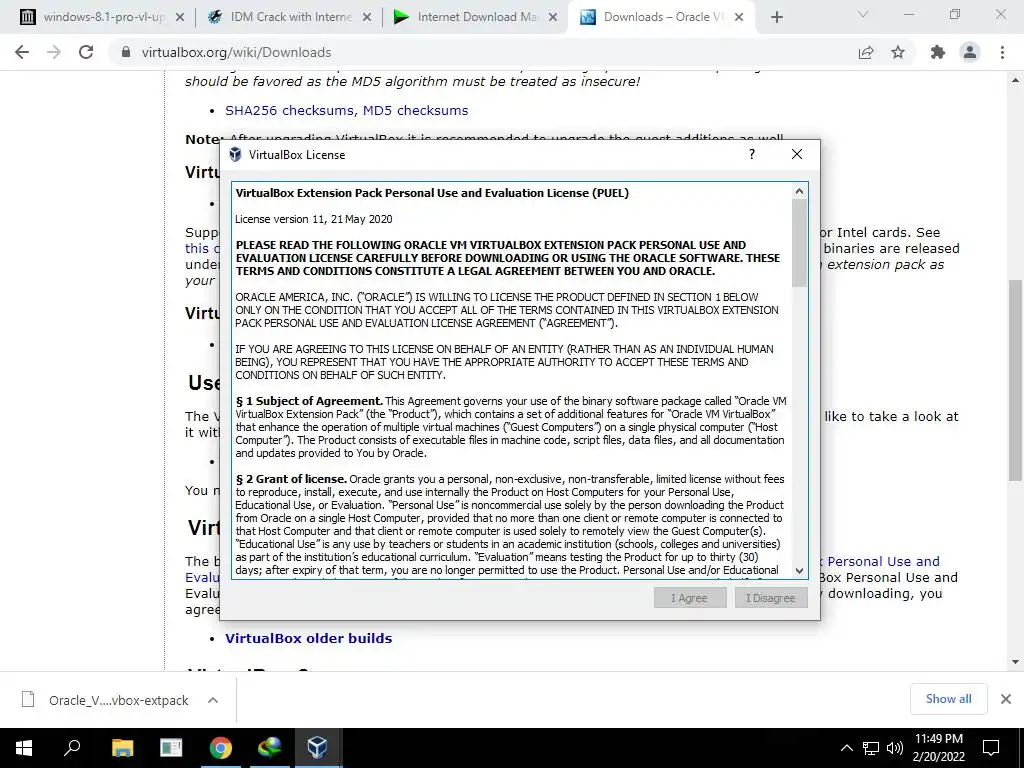Click the license text scroll-down arrow

tap(799, 571)
